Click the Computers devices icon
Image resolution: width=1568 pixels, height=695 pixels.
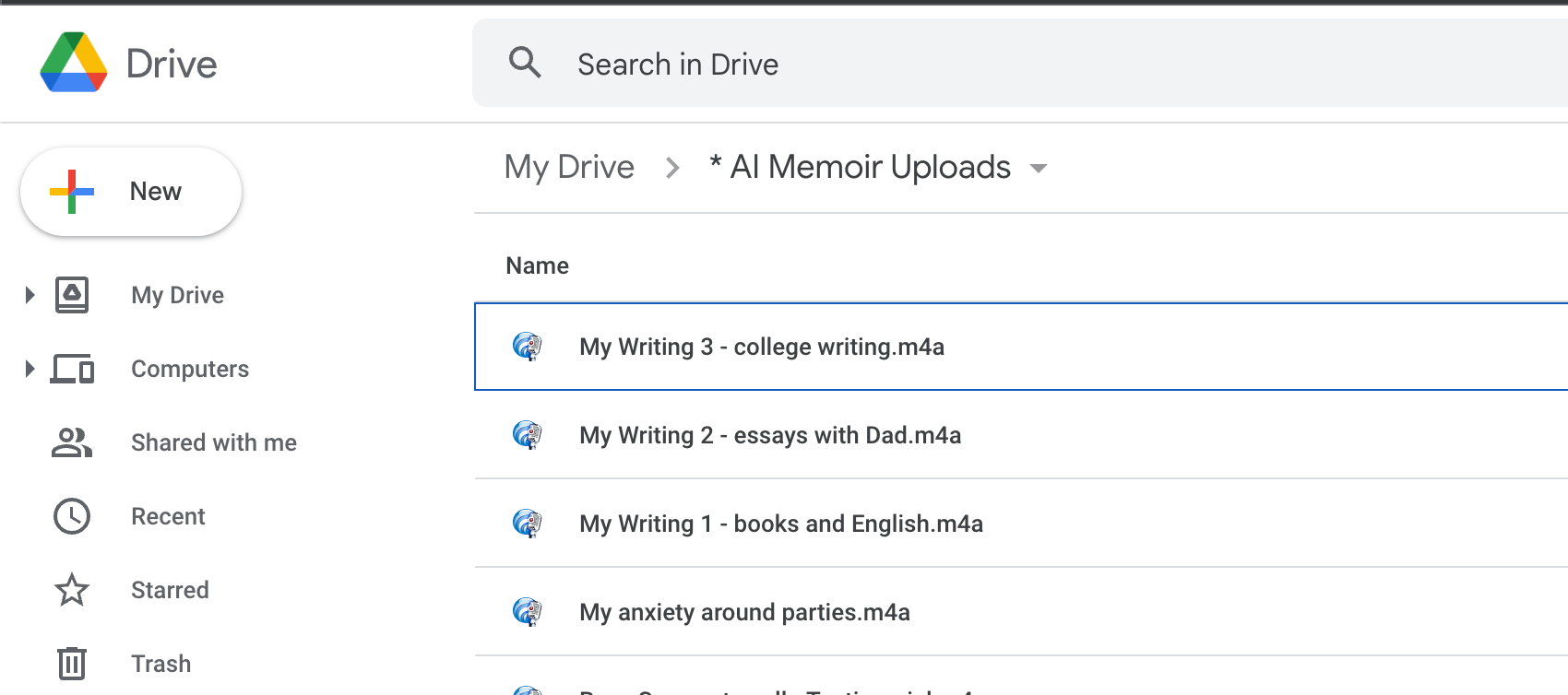(72, 369)
